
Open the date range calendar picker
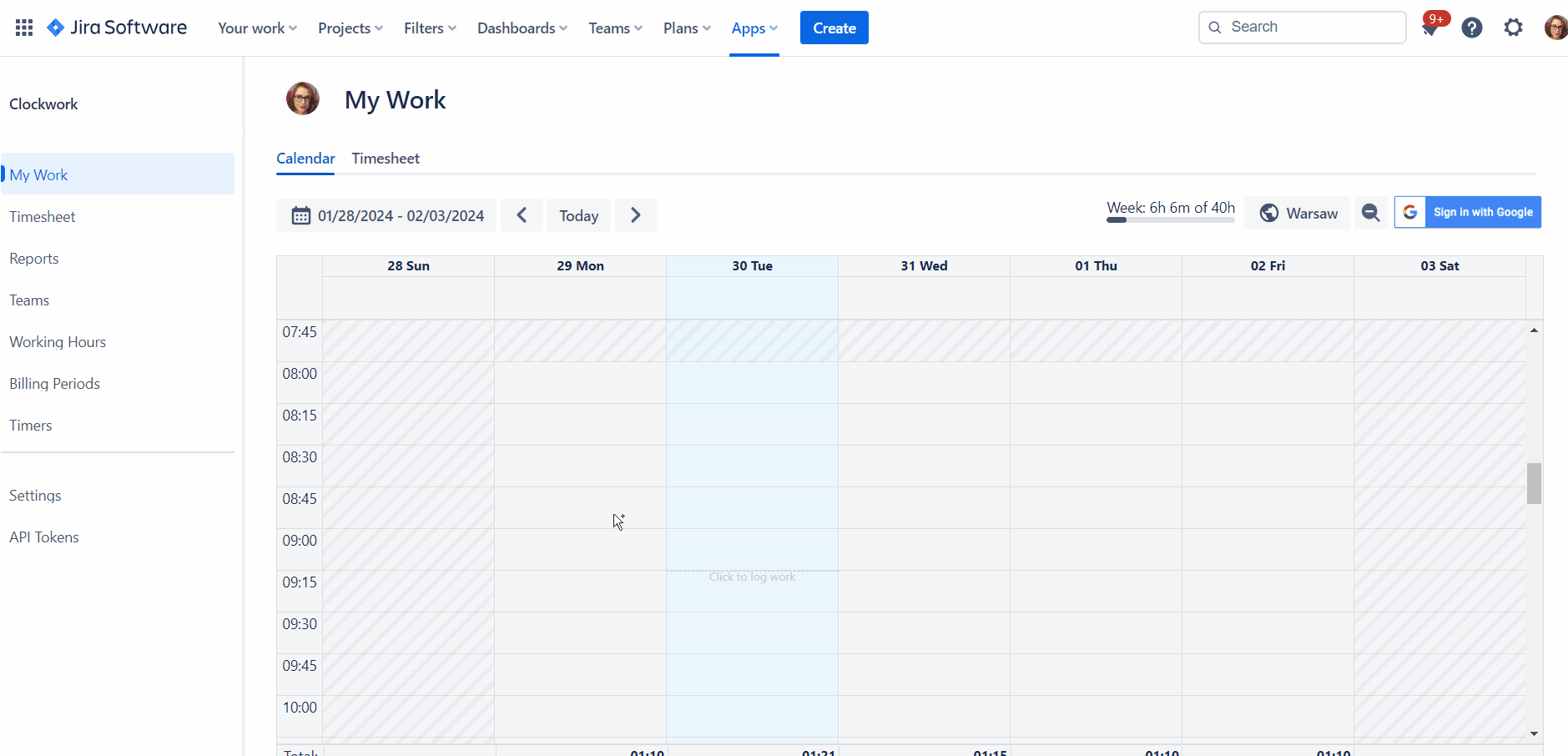tap(386, 215)
